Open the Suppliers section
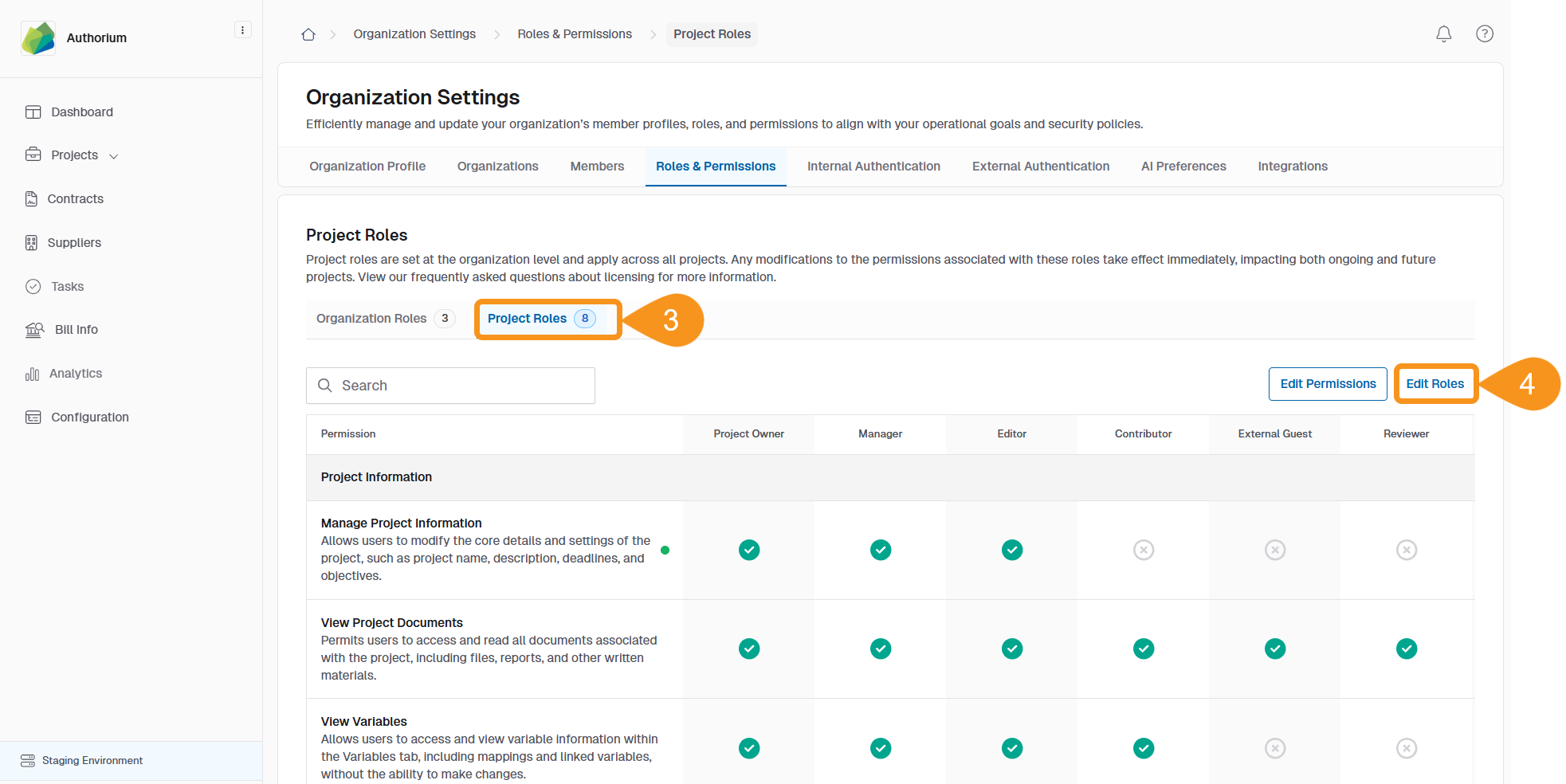 click(76, 242)
